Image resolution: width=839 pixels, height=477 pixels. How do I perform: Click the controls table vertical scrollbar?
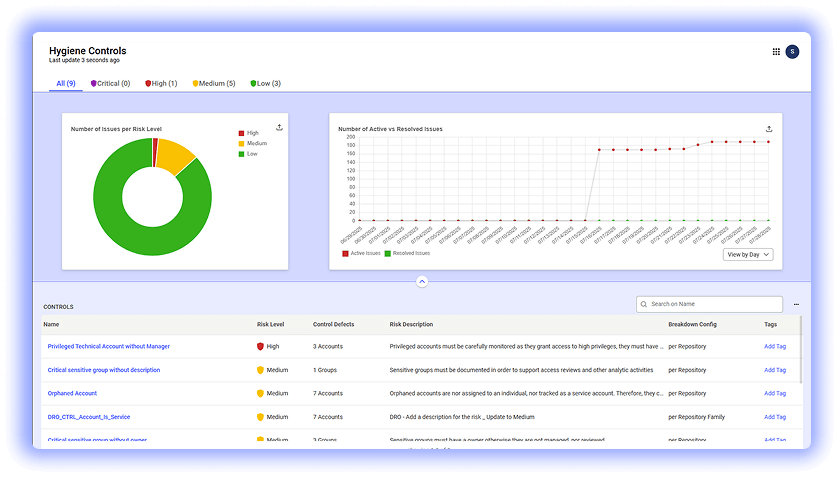[x=800, y=350]
